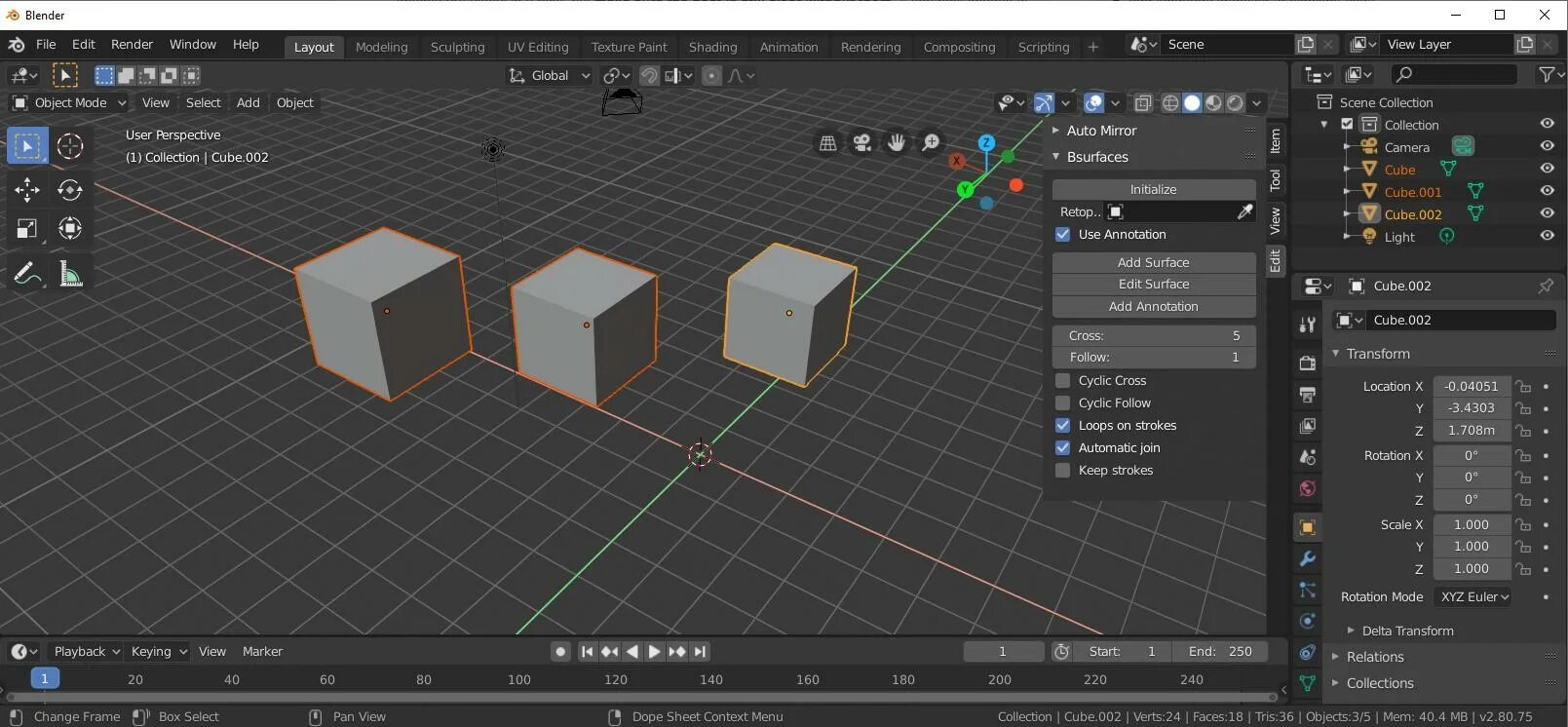Open the Render menu

click(132, 45)
